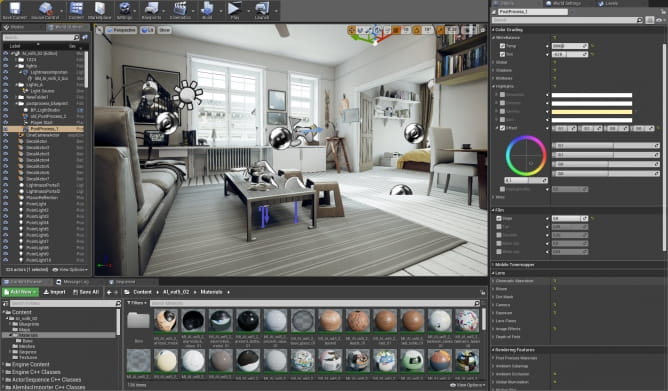The height and width of the screenshot is (391, 668).
Task: Click the Play button in the toolbar
Action: (x=234, y=9)
